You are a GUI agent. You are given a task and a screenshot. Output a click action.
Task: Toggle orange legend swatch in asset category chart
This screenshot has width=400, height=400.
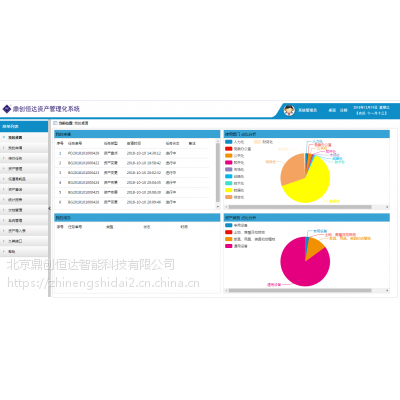(229, 239)
